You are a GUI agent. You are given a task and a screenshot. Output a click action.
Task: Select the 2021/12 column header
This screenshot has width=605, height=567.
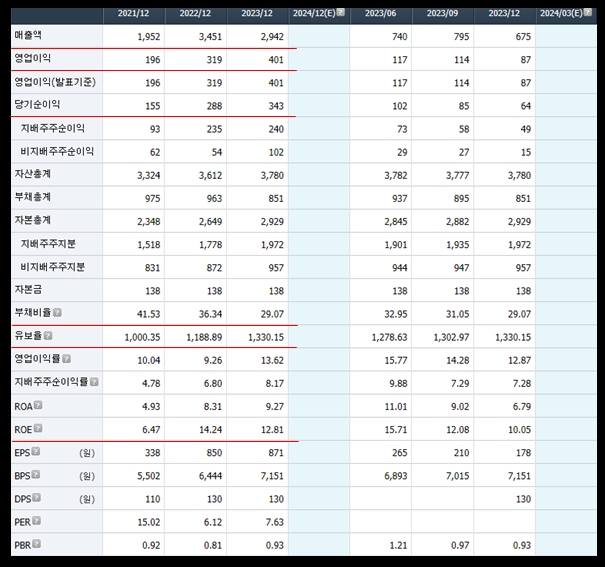[134, 14]
